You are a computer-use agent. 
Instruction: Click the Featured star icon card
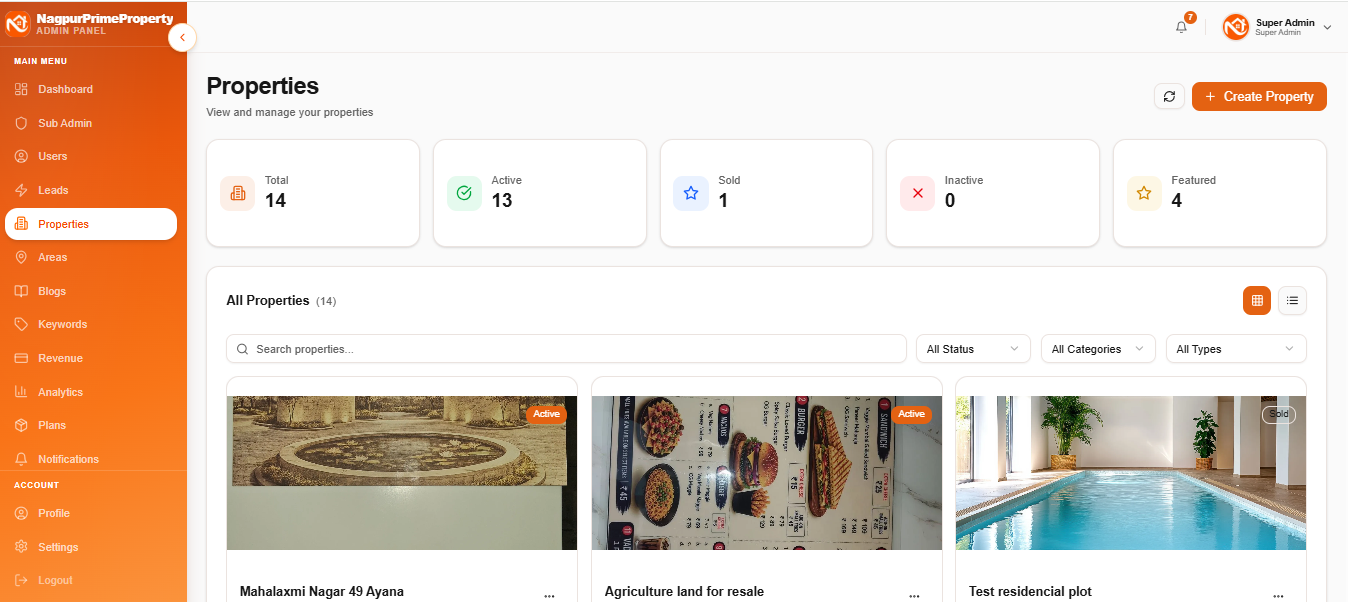1144,193
